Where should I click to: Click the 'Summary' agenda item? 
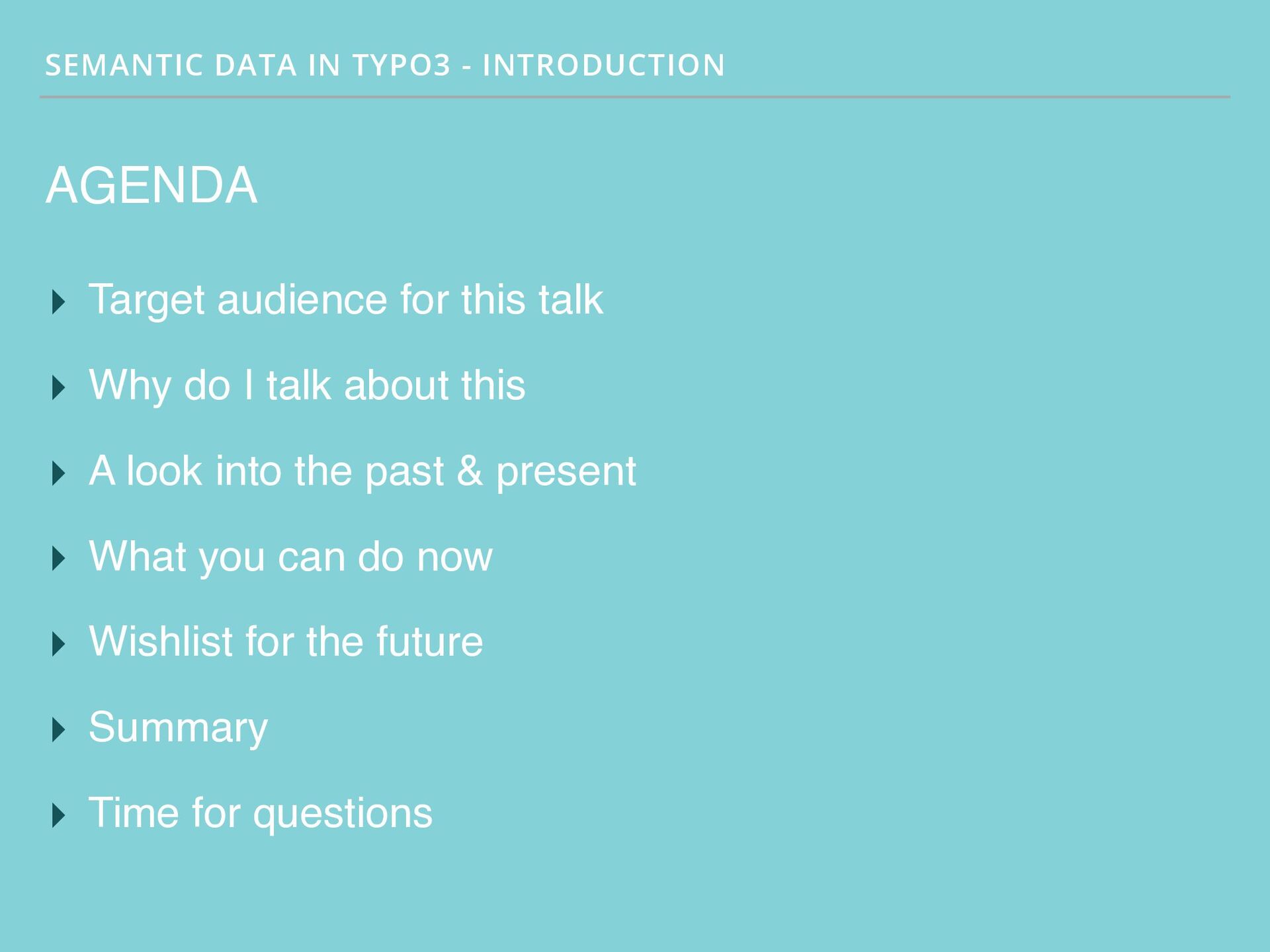pos(179,728)
